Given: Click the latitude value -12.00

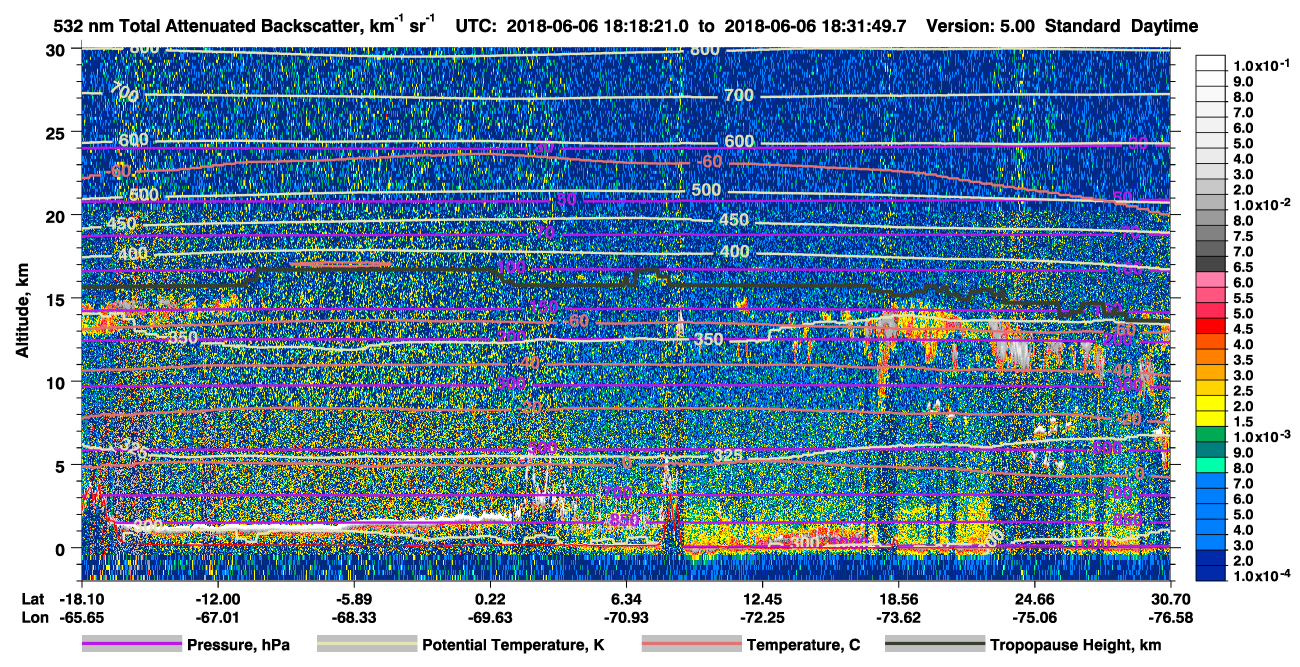Looking at the screenshot, I should click(x=218, y=598).
